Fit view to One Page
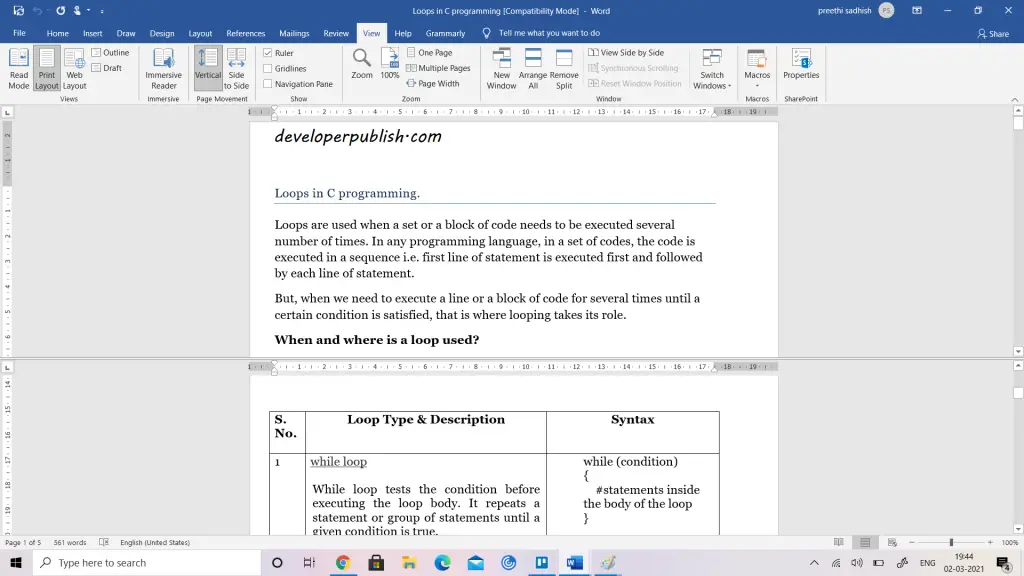 429,52
